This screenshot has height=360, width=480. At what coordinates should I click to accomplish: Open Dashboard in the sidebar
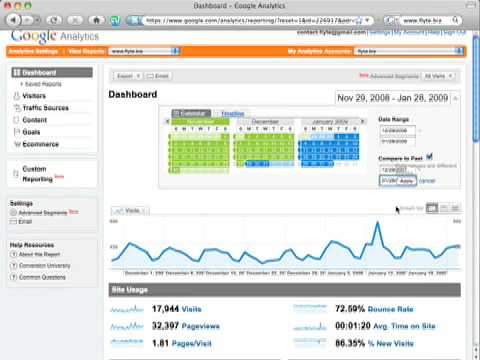52,72
